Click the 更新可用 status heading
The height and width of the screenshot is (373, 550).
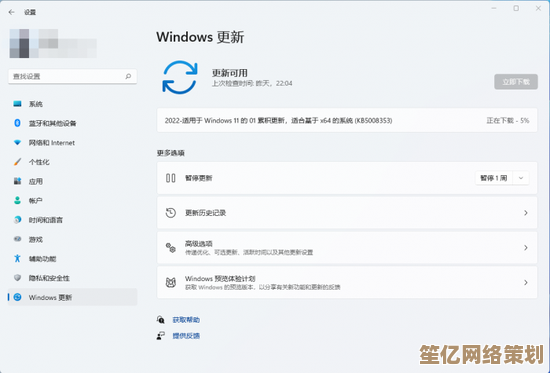[x=229, y=73]
